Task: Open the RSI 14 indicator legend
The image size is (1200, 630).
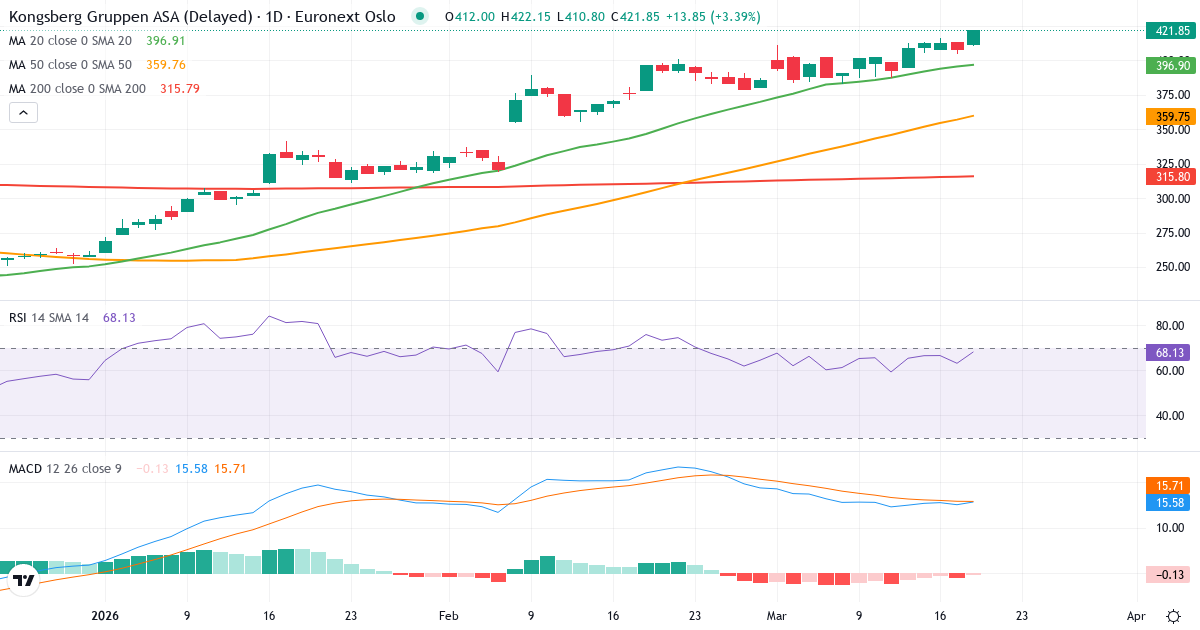Action: click(49, 317)
